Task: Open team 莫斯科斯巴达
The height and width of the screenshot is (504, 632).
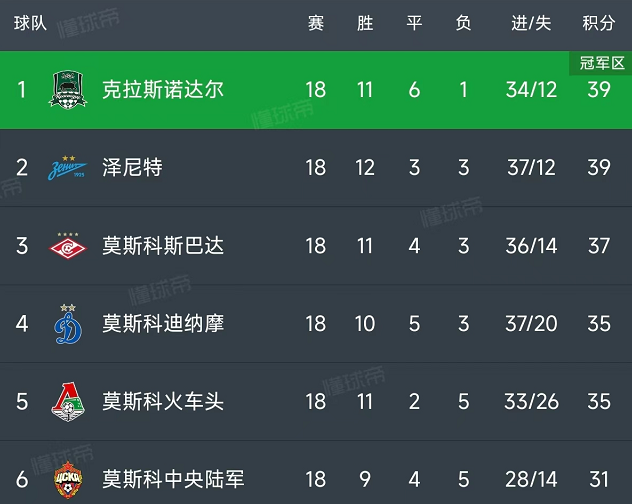Action: coord(162,246)
